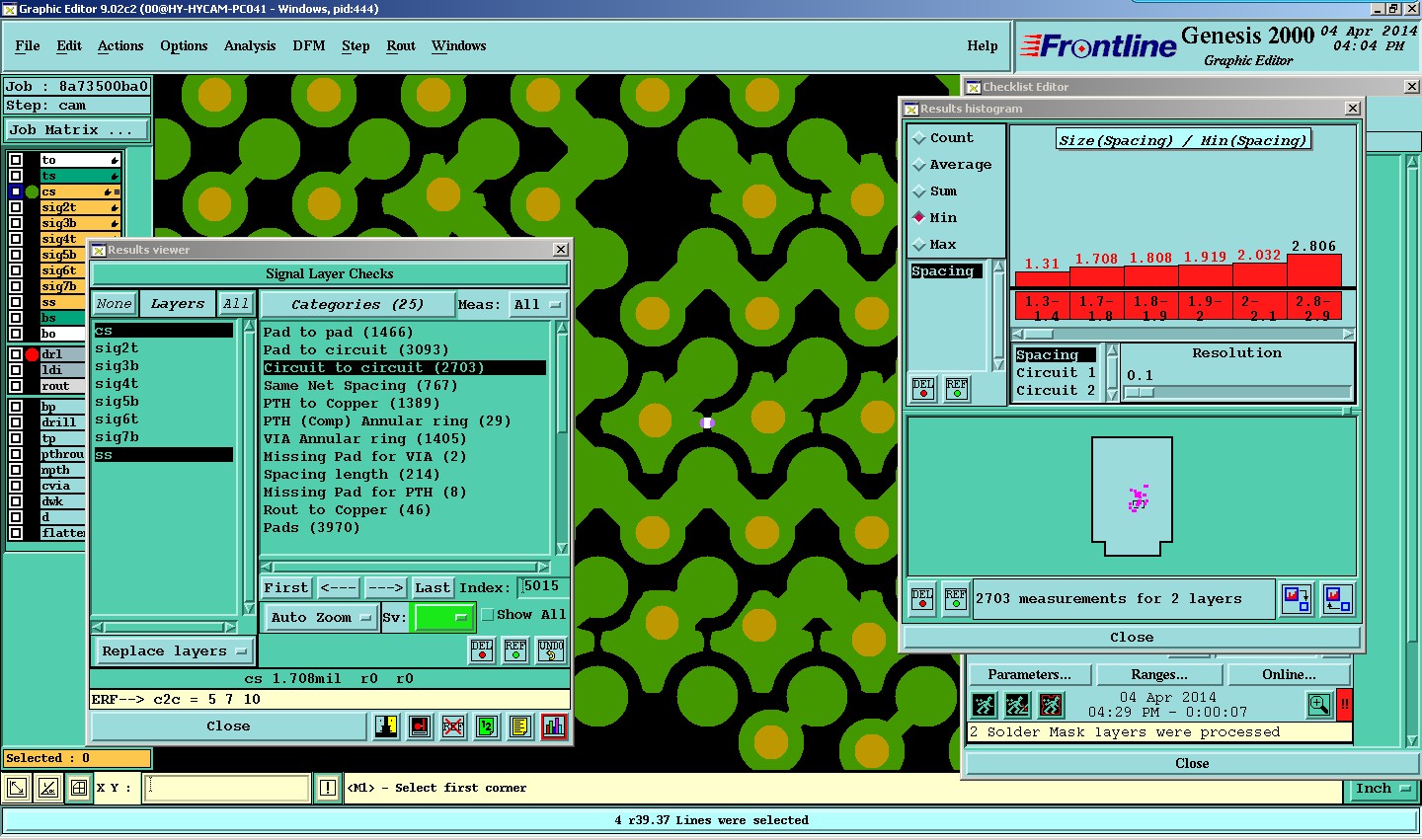Click histogram export icon with down arrow
This screenshot has width=1422, height=840.
tap(1296, 598)
